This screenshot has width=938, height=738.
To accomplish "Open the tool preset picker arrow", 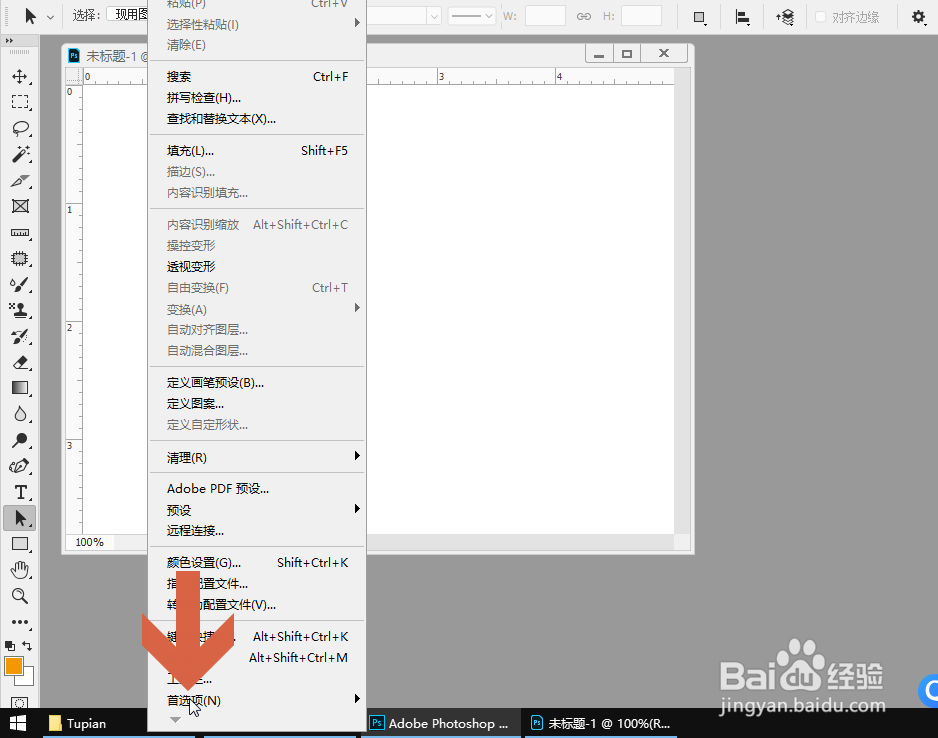I will click(x=50, y=17).
